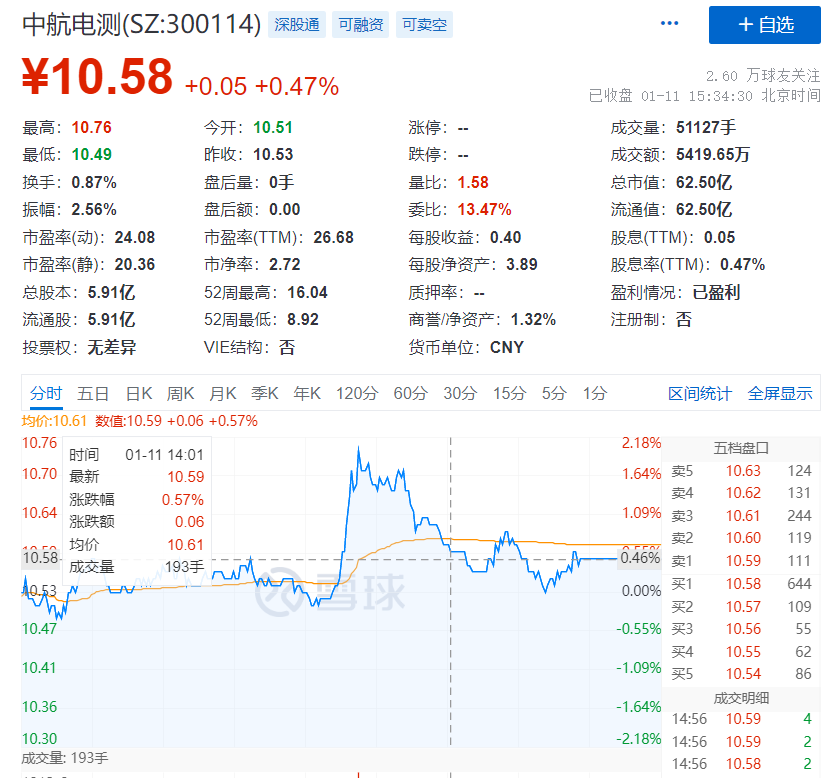Switch to the 五日 chart tab
Screen dimensions: 834x778
pos(93,394)
